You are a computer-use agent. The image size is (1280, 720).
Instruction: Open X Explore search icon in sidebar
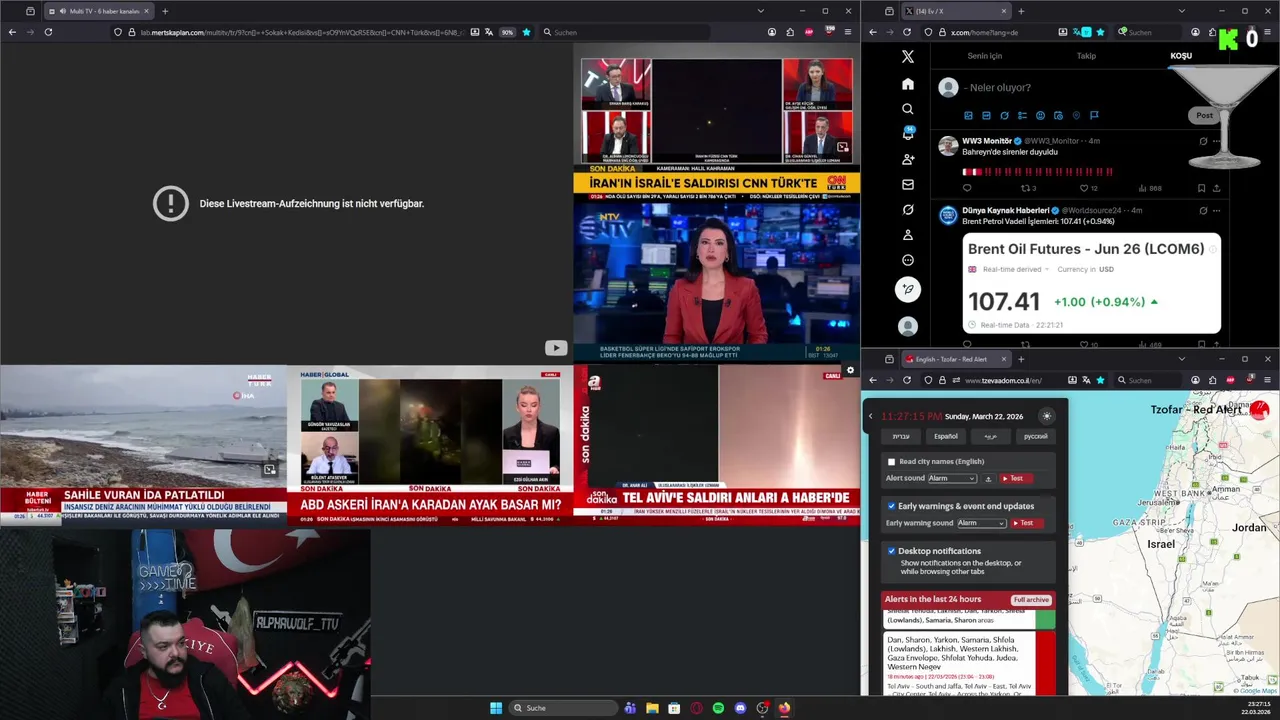pyautogui.click(x=908, y=109)
